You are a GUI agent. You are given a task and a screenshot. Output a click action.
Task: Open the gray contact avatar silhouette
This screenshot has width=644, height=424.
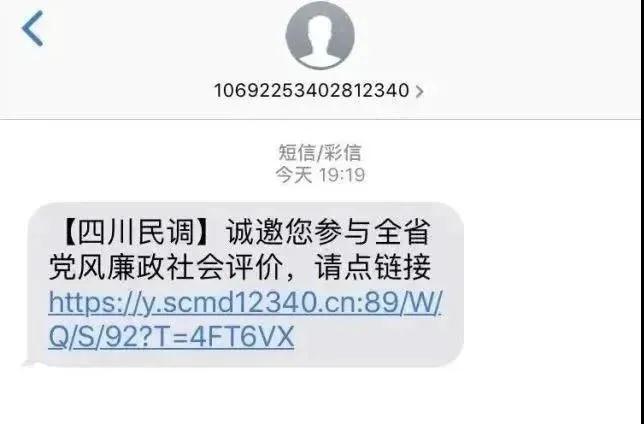[320, 35]
